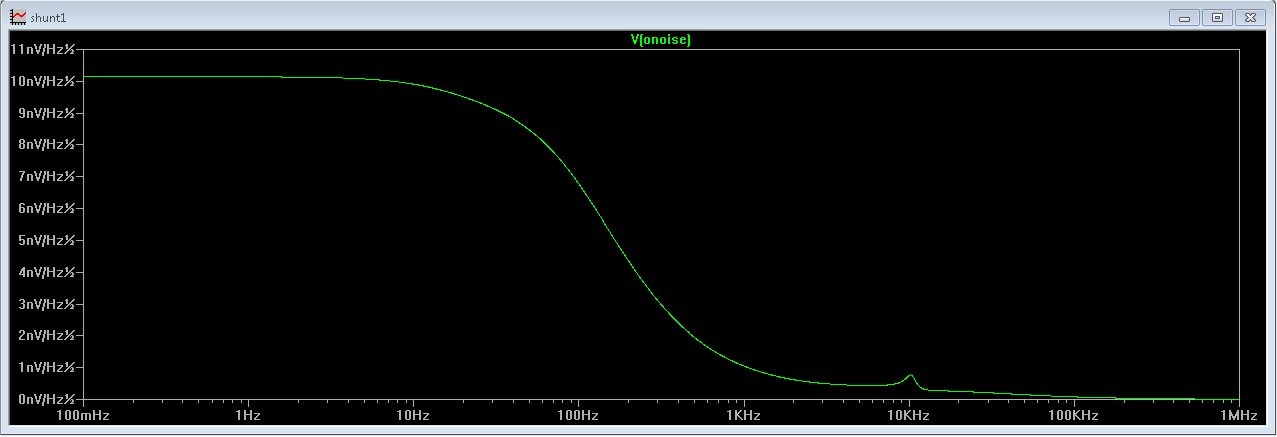Click the 10KHz frequency axis label
Viewport: 1277px width, 437px height.
[x=908, y=415]
